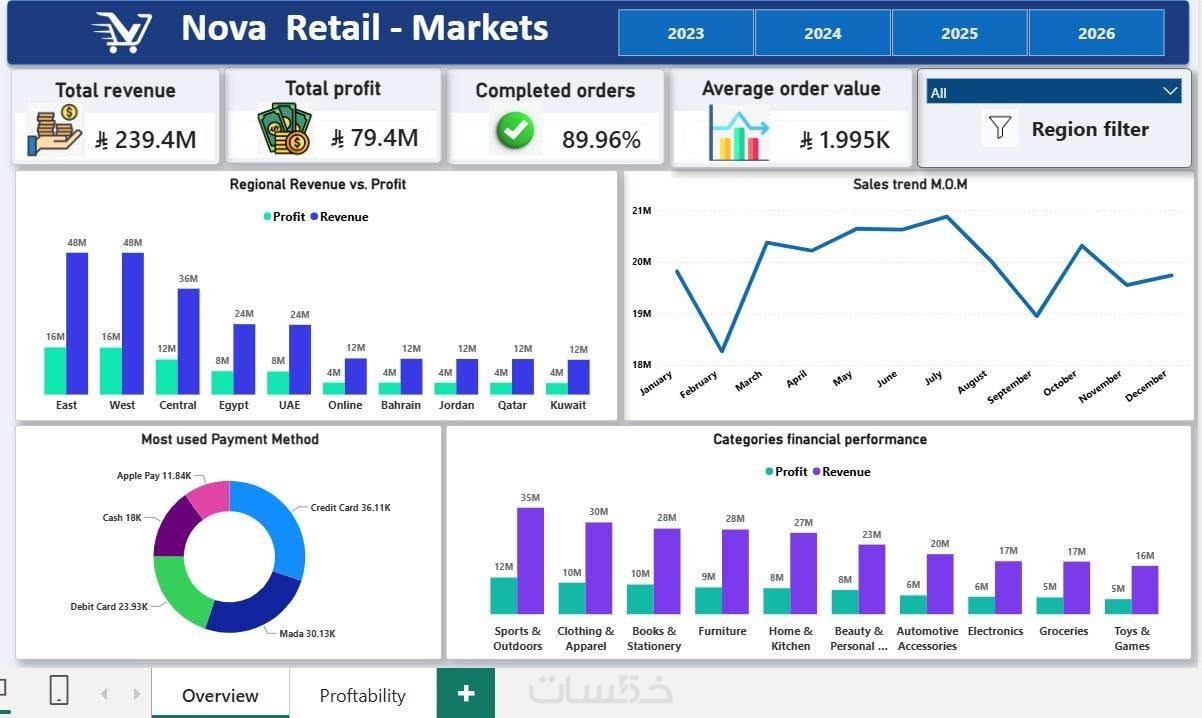Click the Revenue legend in Regional chart
The width and height of the screenshot is (1202, 718).
coord(339,216)
